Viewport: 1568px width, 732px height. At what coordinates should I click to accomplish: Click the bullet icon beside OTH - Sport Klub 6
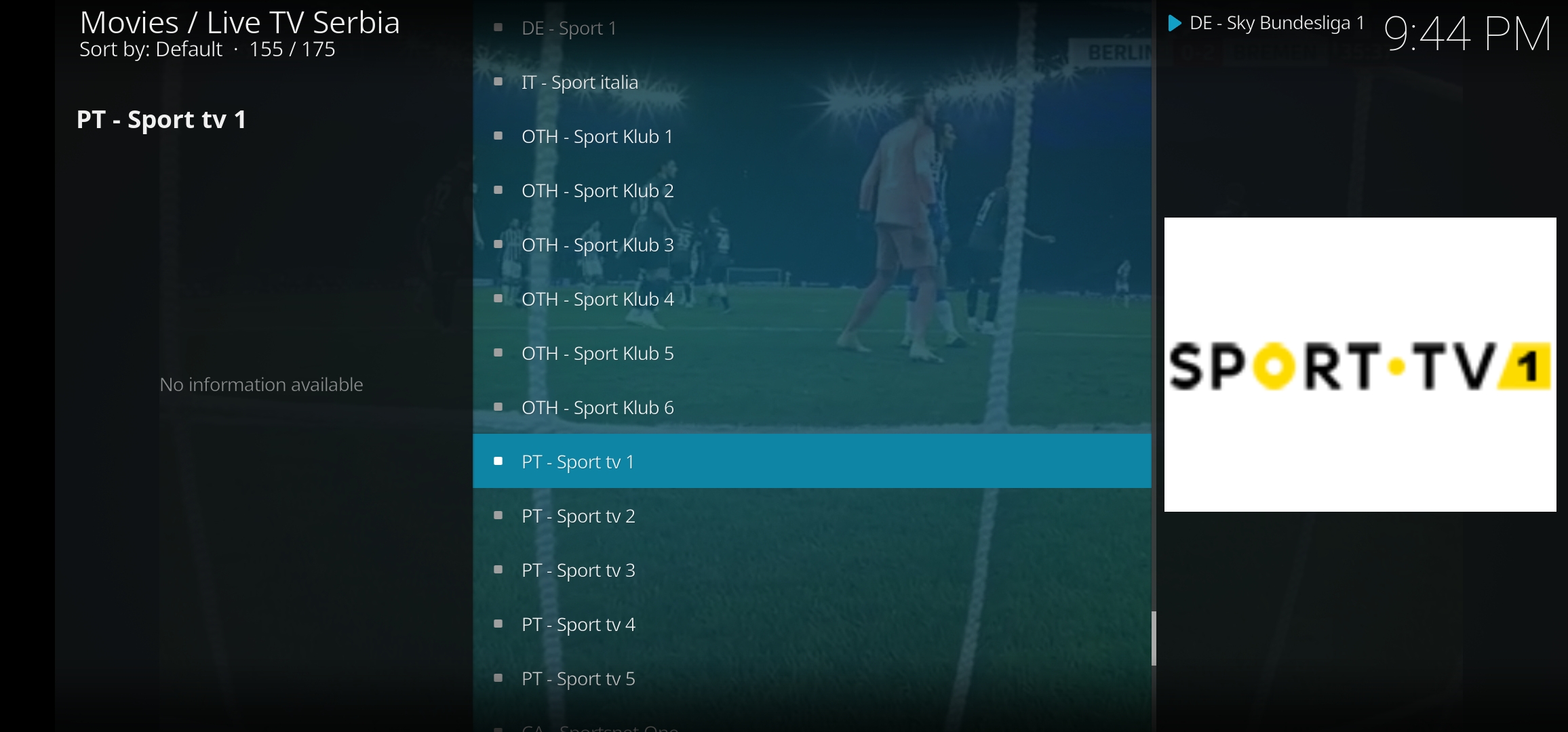pyautogui.click(x=498, y=407)
